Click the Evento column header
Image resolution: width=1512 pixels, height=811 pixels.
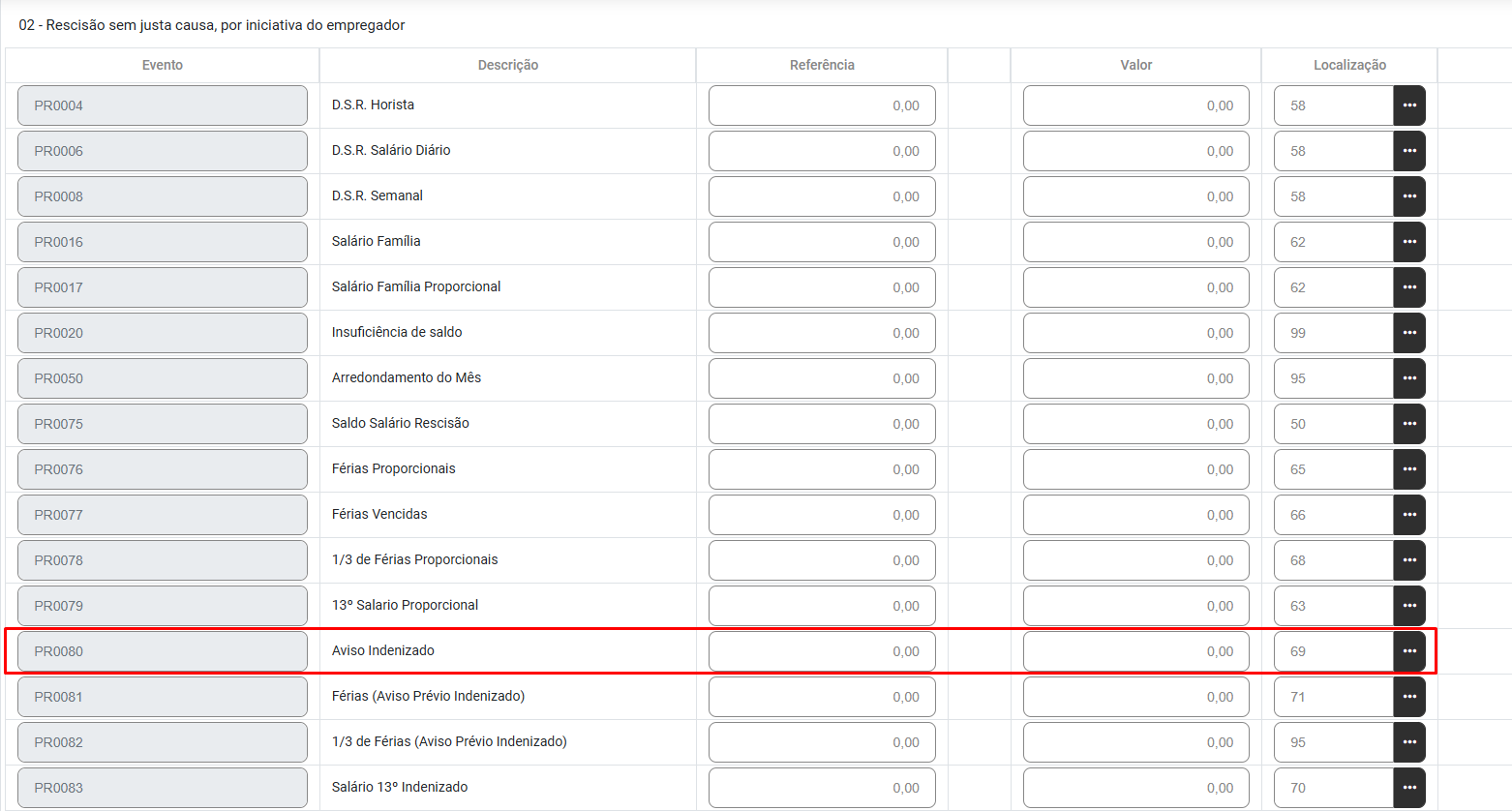click(162, 65)
